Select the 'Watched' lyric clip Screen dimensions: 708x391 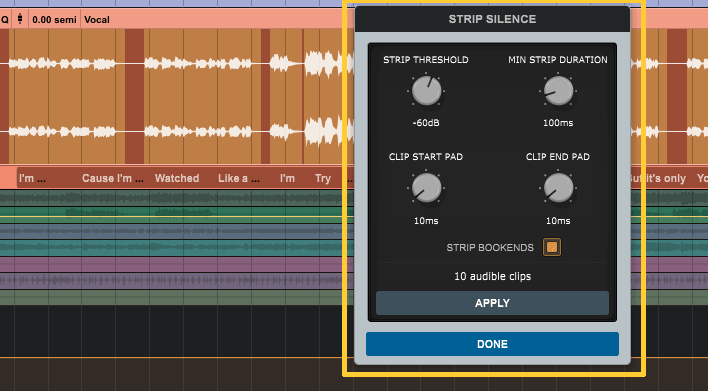(177, 178)
